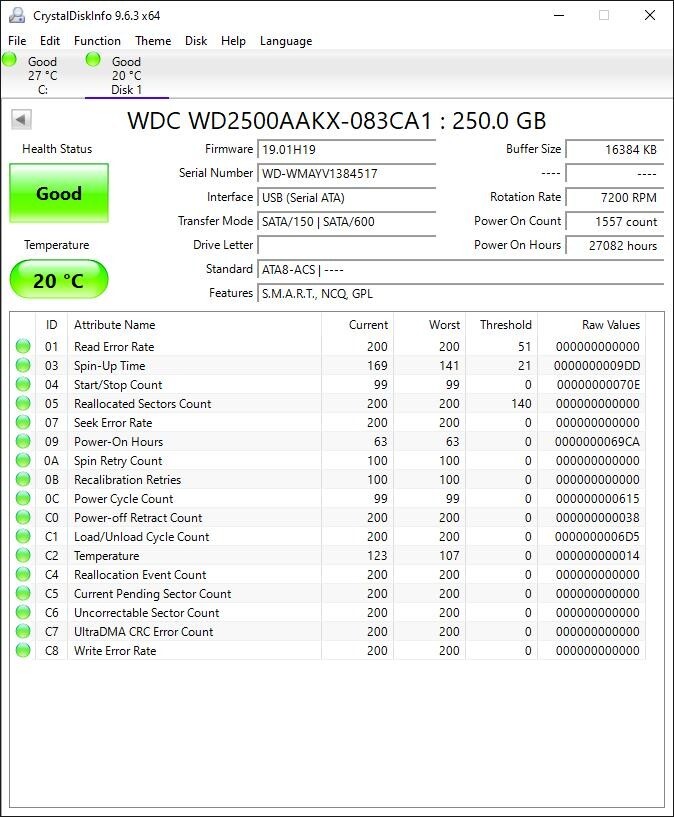The width and height of the screenshot is (674, 817).
Task: Select the Disk 1 tab
Action: [x=127, y=75]
